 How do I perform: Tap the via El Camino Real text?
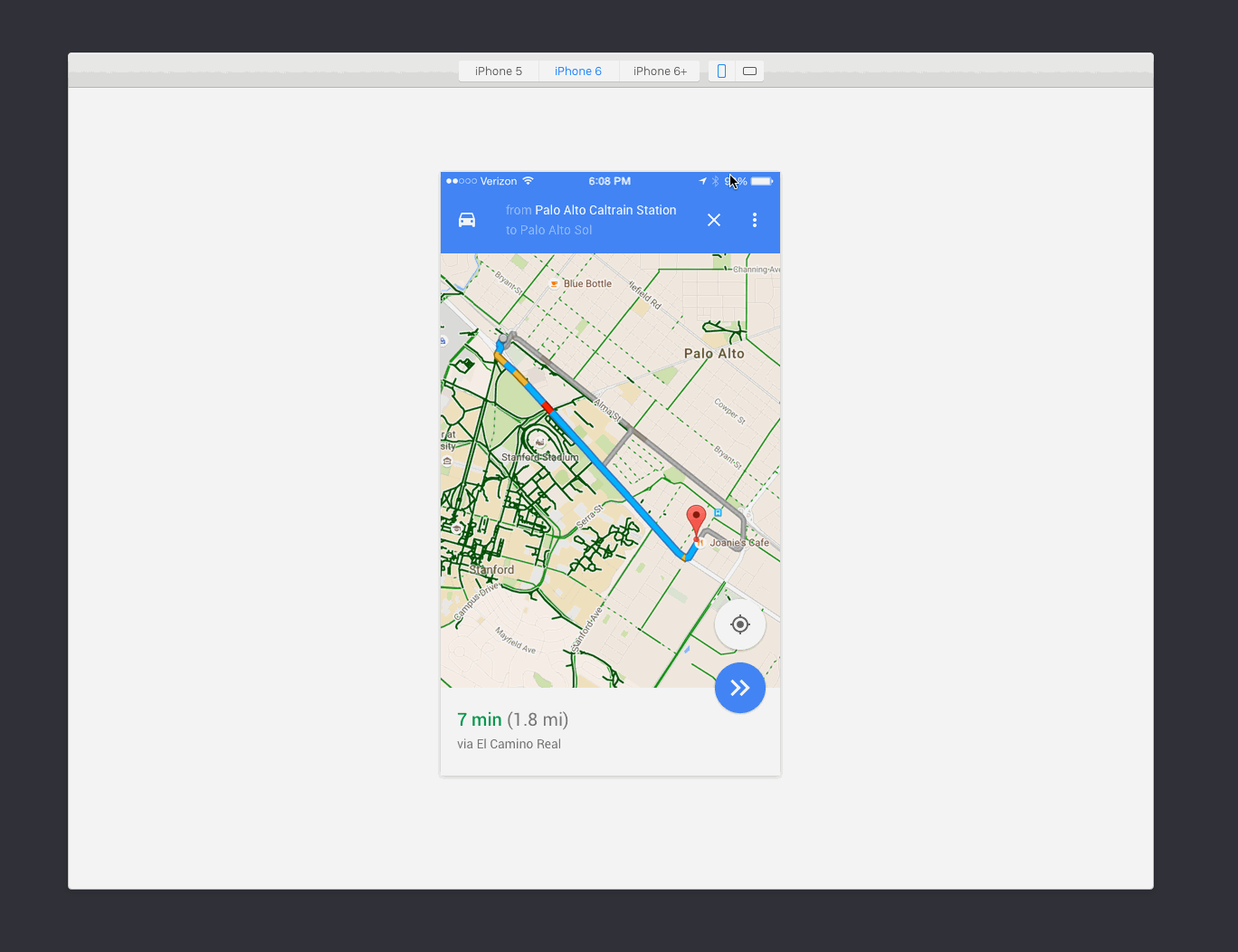(509, 744)
